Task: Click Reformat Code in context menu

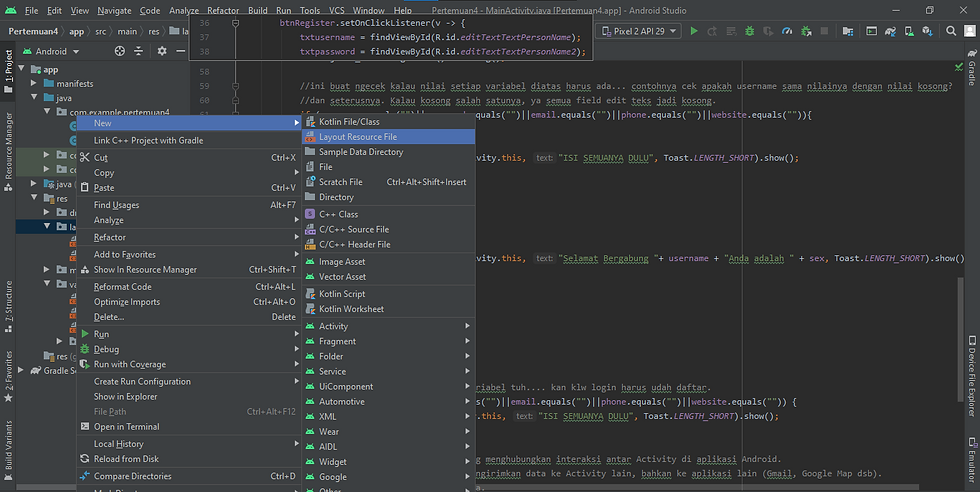Action: pos(189,286)
